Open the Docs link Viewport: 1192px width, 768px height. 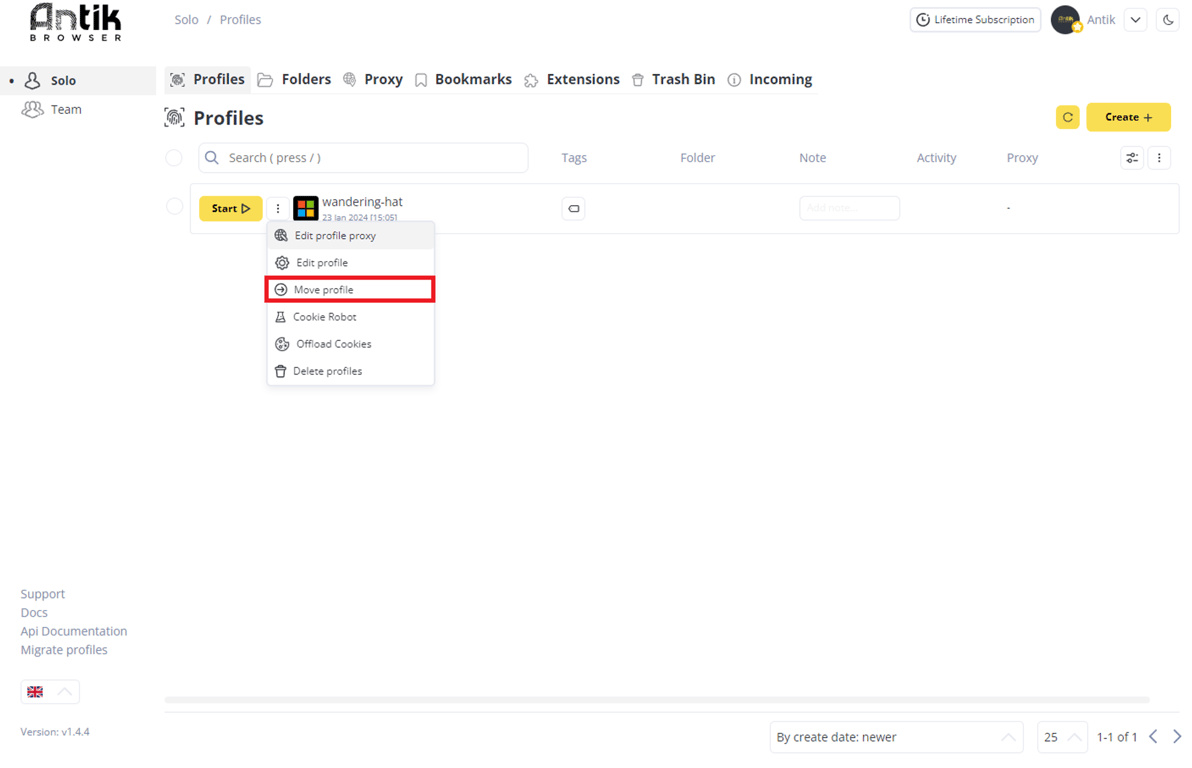[x=34, y=613]
